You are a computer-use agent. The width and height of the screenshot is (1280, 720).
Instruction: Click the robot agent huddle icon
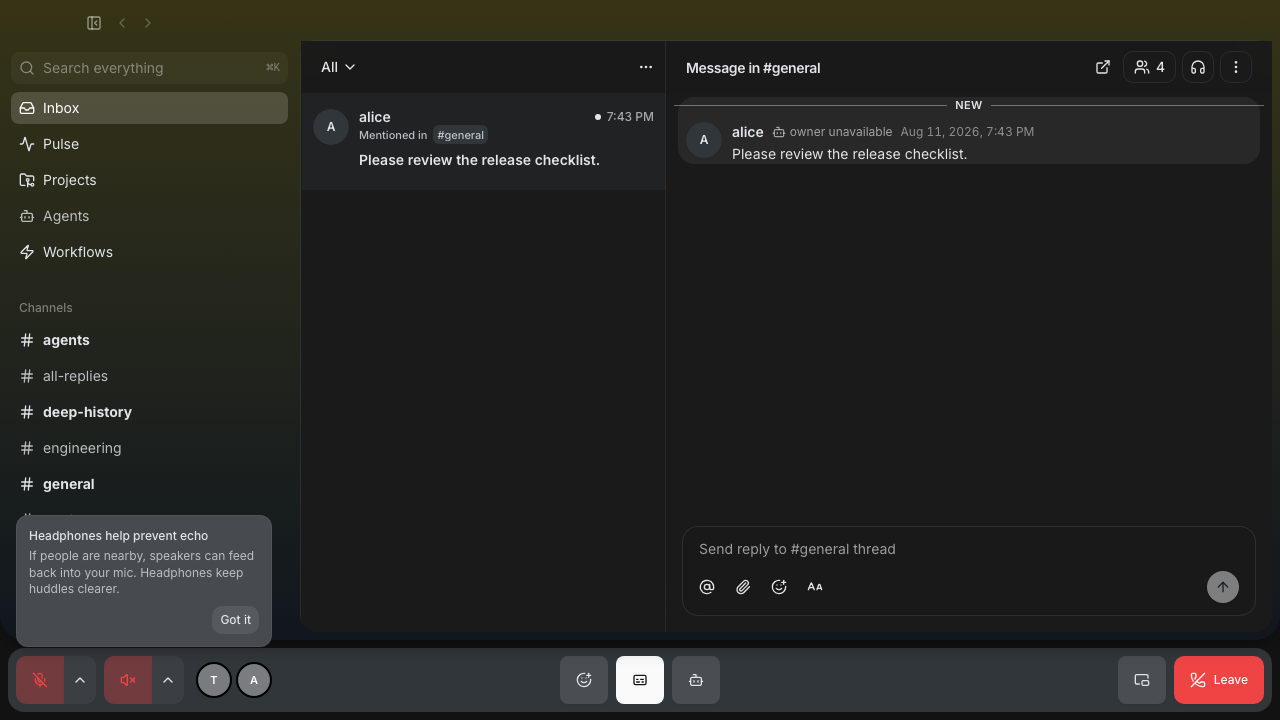(696, 680)
